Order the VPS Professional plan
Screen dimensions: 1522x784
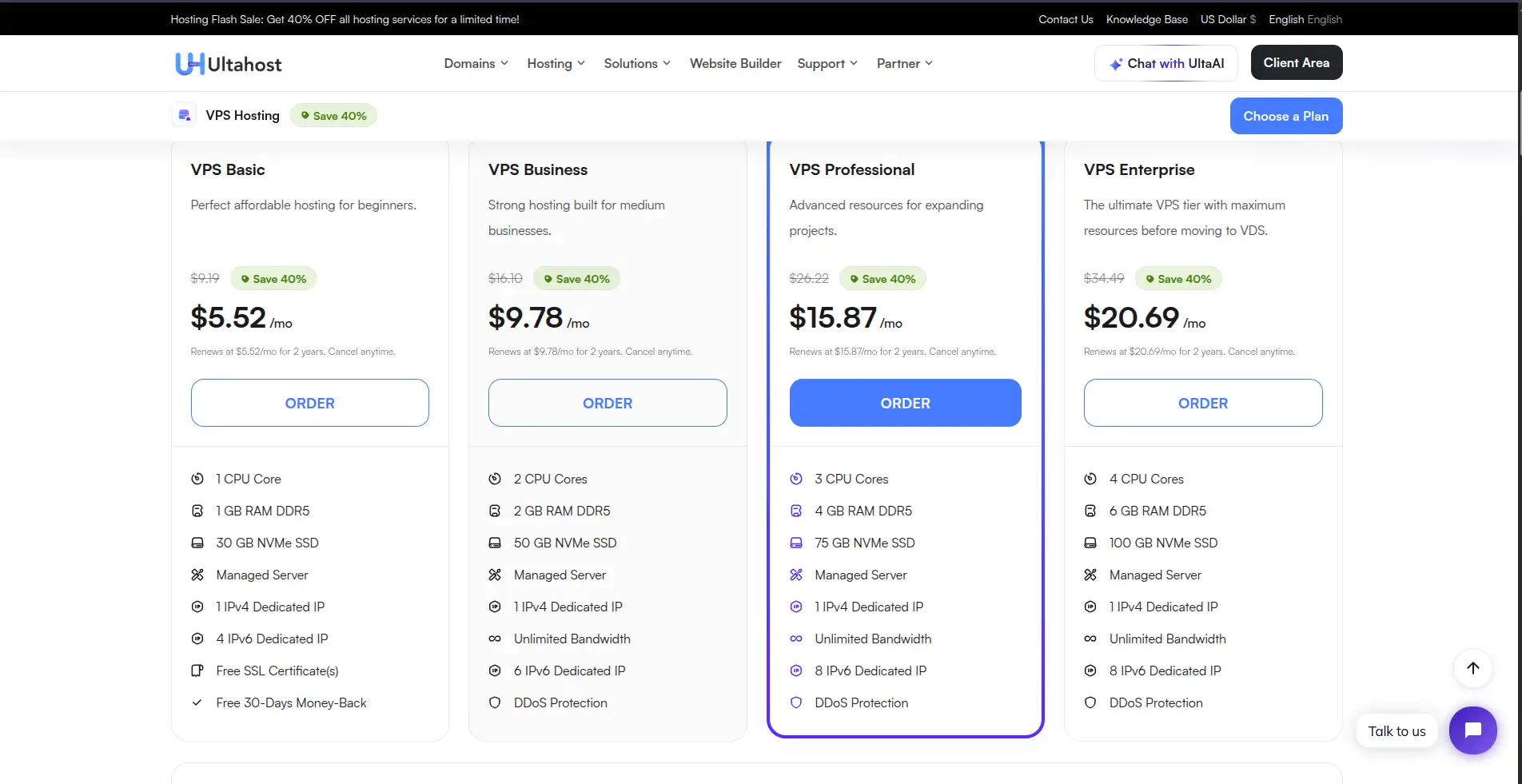pos(905,403)
